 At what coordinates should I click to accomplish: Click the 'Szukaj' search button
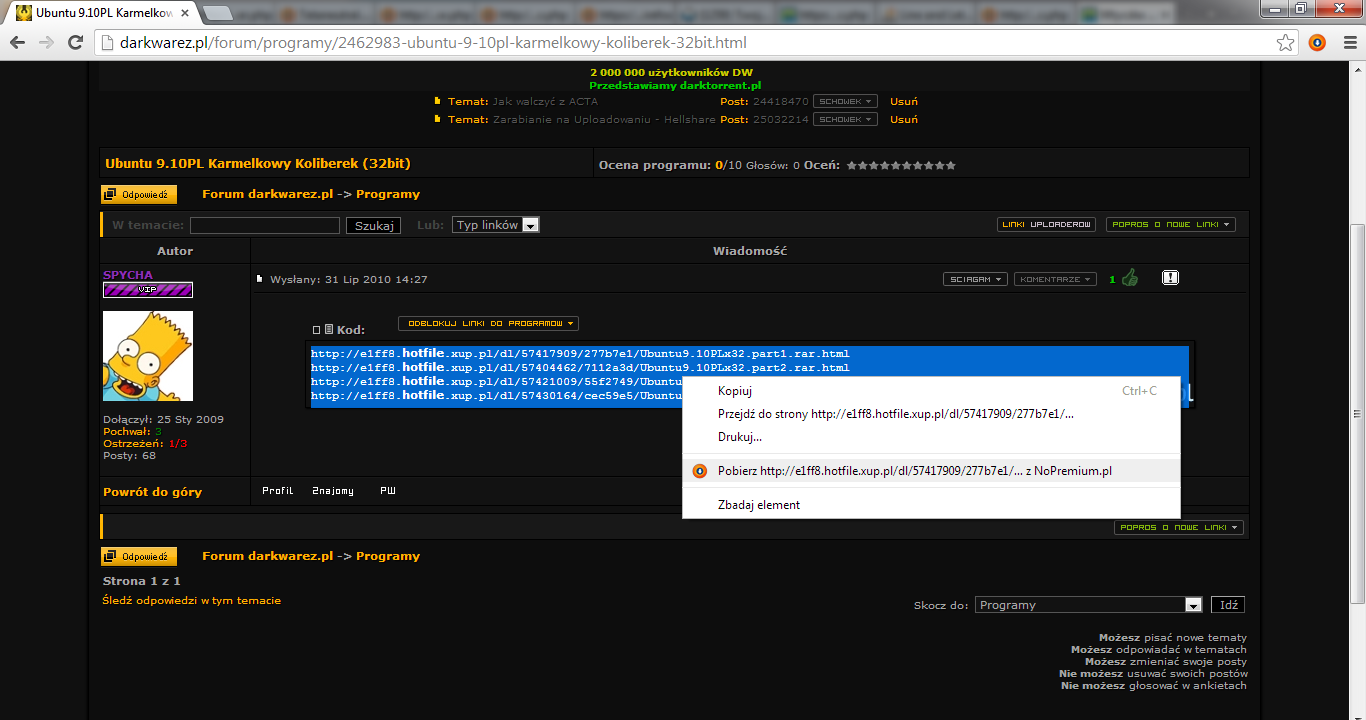(x=374, y=226)
